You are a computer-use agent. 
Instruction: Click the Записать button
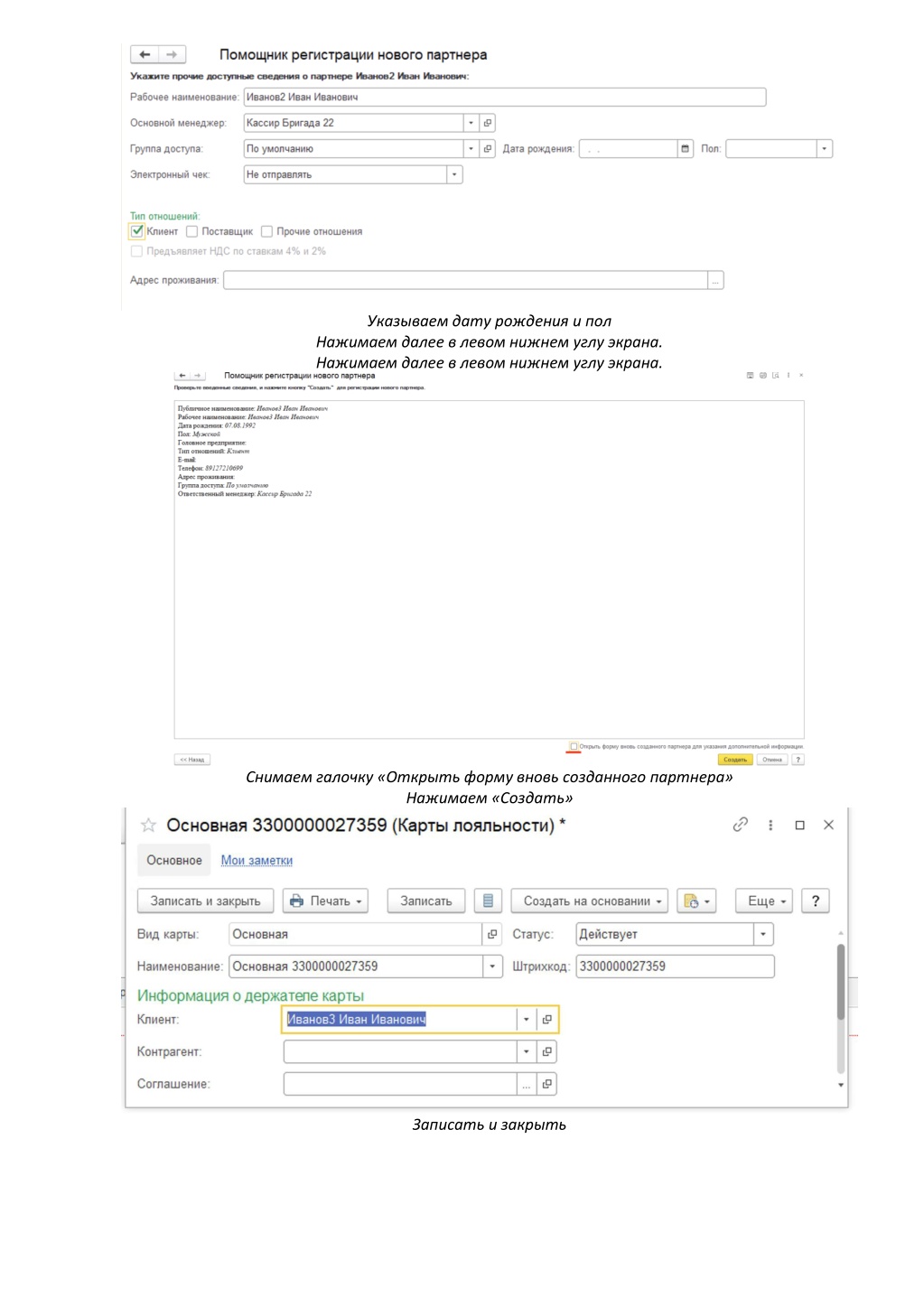point(426,901)
